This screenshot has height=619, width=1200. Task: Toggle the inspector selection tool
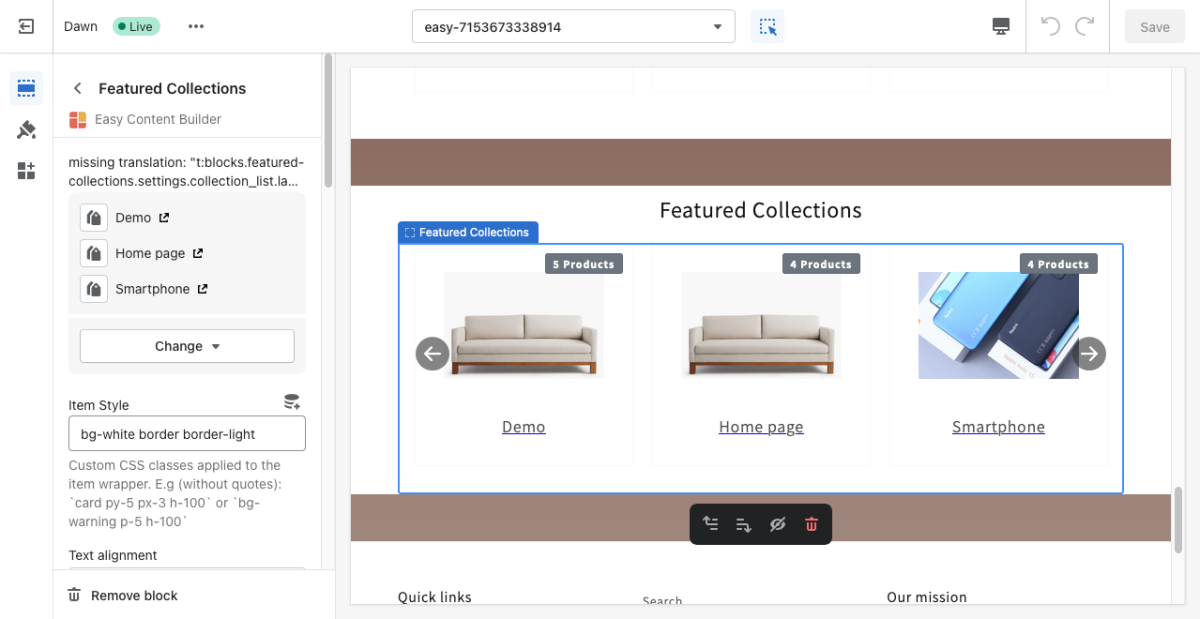tap(767, 27)
